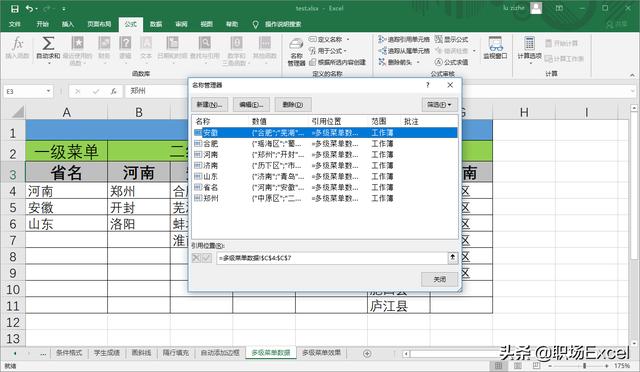640x372 pixels.
Task: Select the 济南 name row
Action: (x=325, y=165)
